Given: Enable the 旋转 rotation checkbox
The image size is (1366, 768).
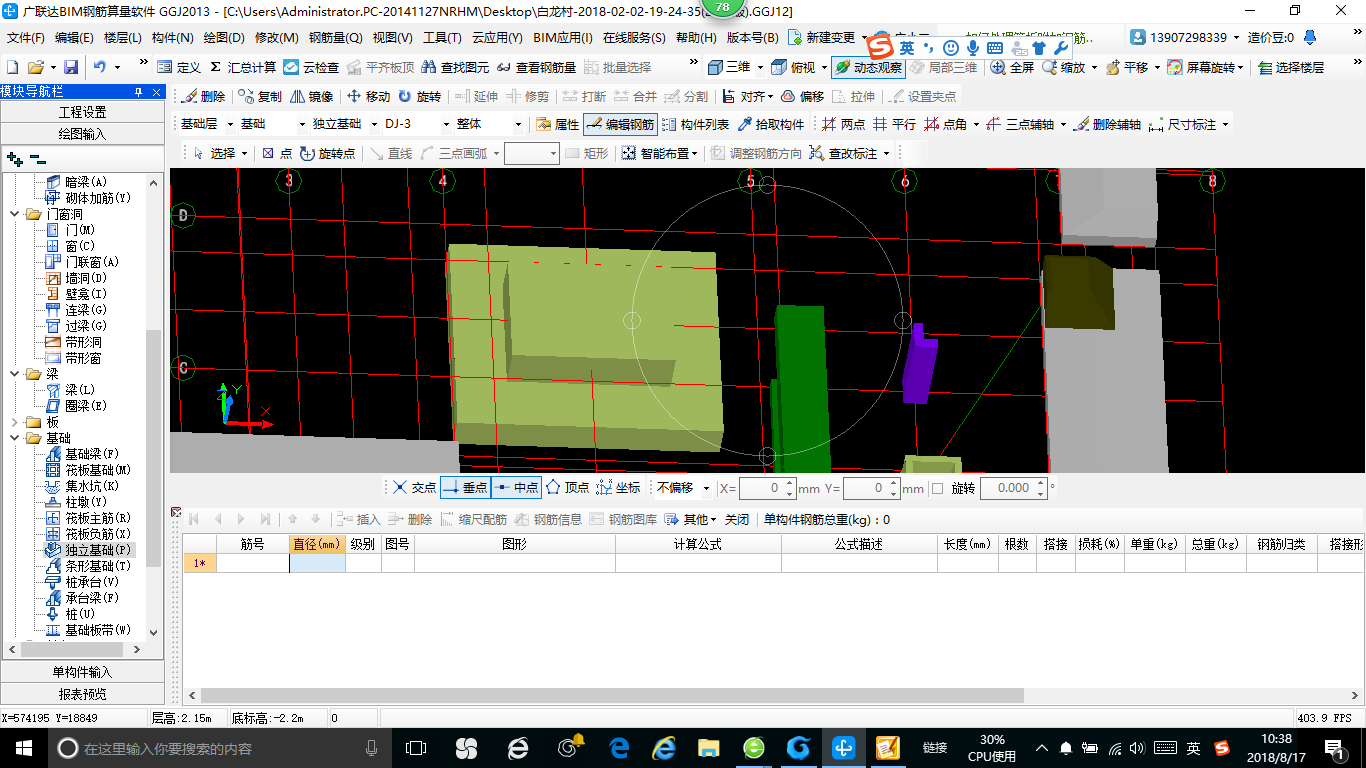Looking at the screenshot, I should (x=937, y=488).
